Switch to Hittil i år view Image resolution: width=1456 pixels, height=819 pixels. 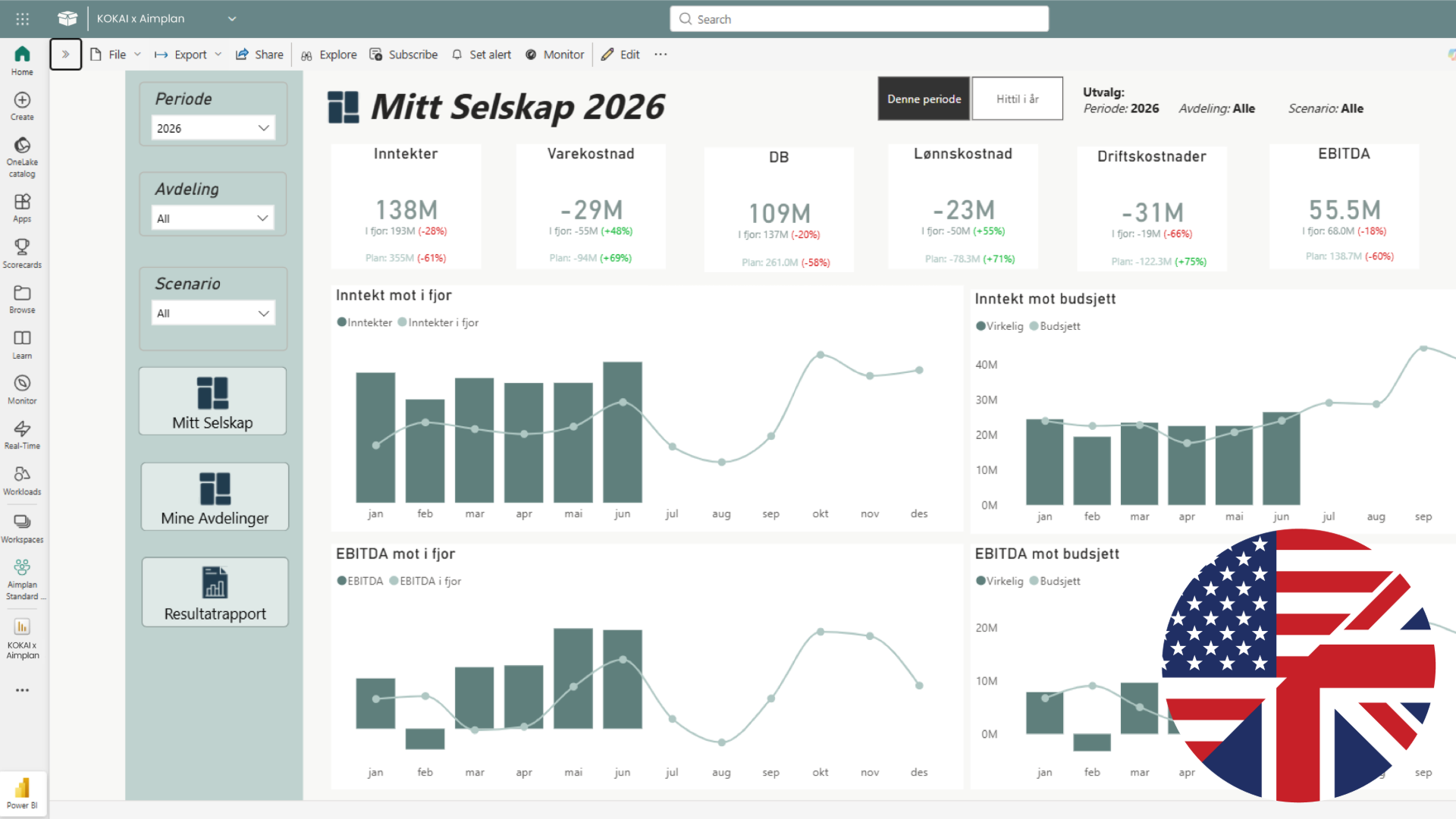pos(1017,99)
